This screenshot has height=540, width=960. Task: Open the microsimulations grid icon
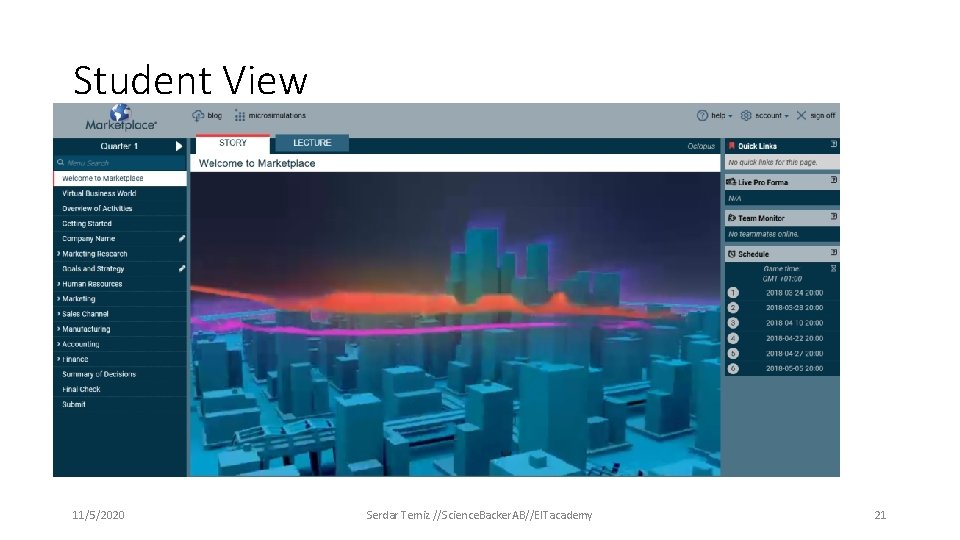click(239, 116)
